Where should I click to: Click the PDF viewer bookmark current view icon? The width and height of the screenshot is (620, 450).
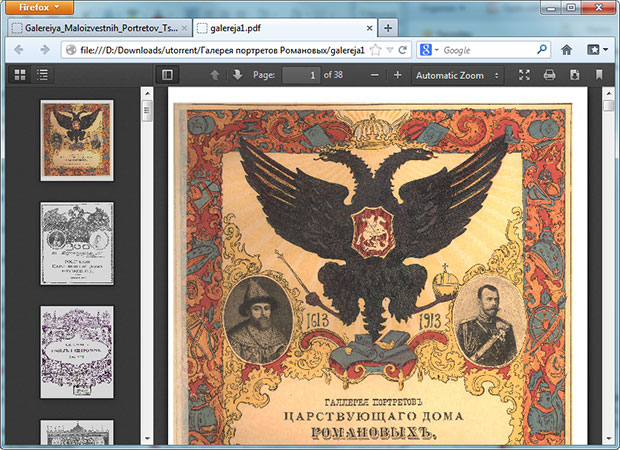pyautogui.click(x=599, y=75)
